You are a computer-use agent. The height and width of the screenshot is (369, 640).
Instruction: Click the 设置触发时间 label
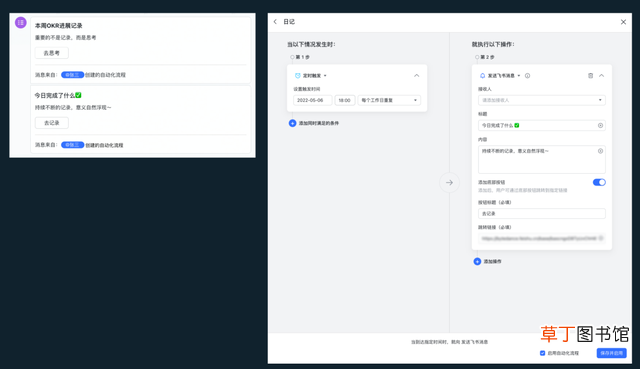(307, 89)
